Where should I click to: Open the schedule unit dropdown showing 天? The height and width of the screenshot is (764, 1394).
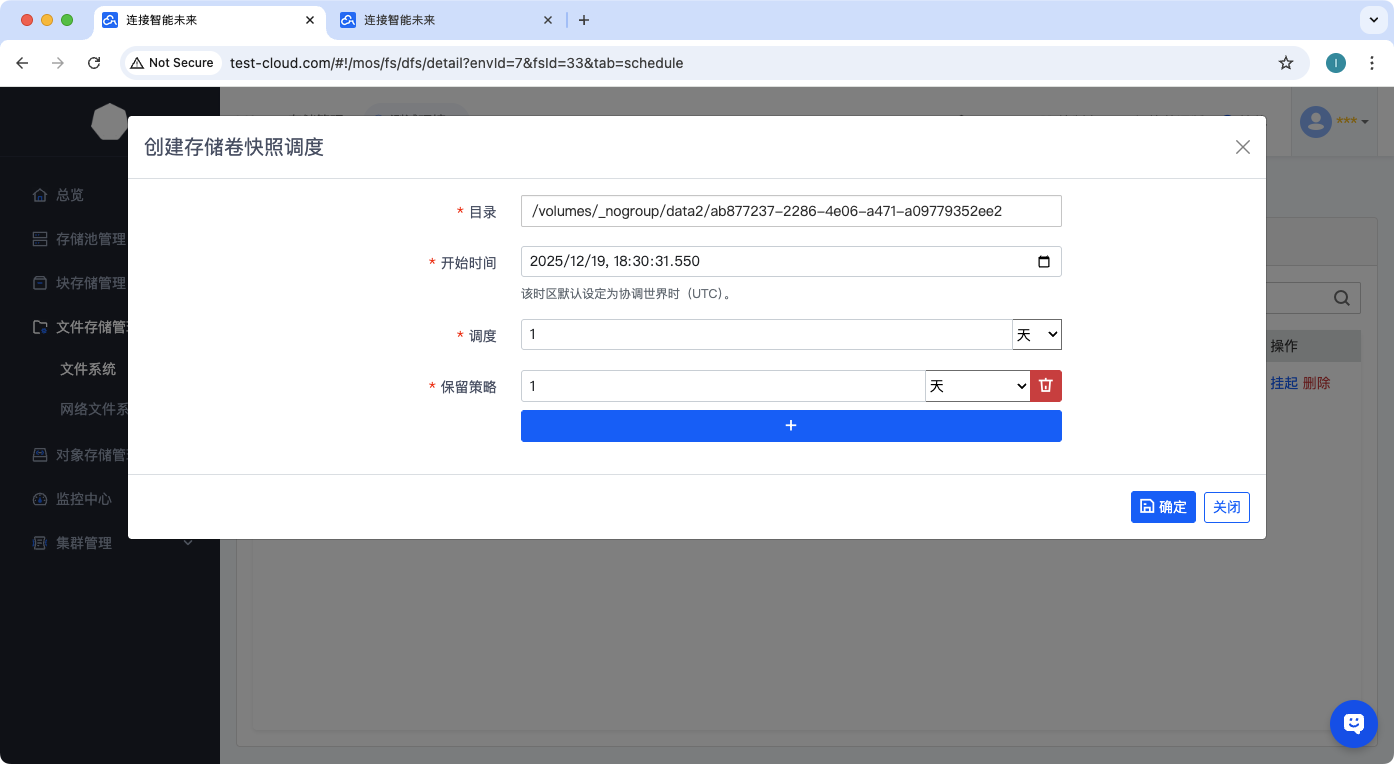coord(1037,335)
